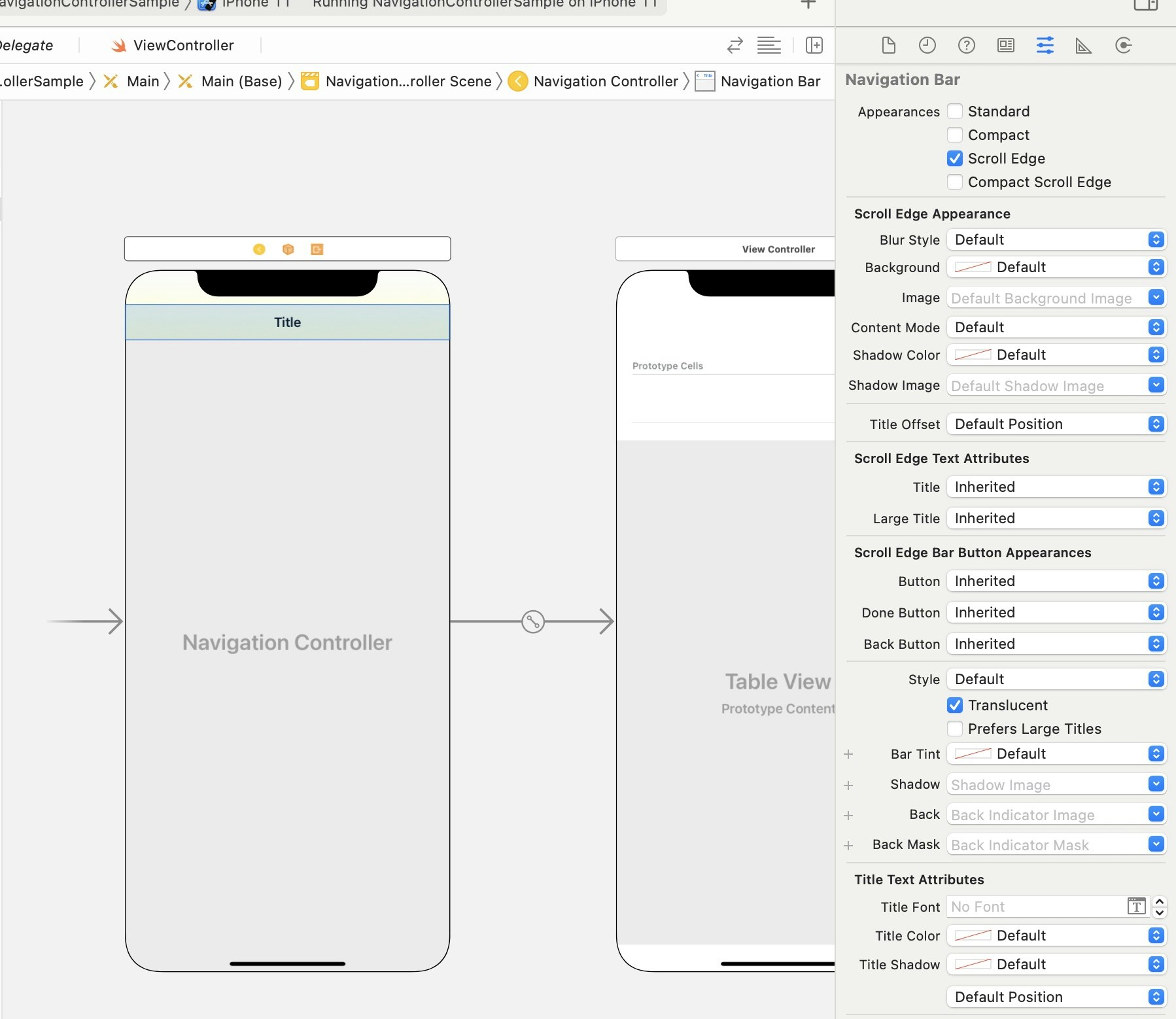Toggle the Translucent checkbox
This screenshot has width=1176, height=1019.
pos(955,705)
